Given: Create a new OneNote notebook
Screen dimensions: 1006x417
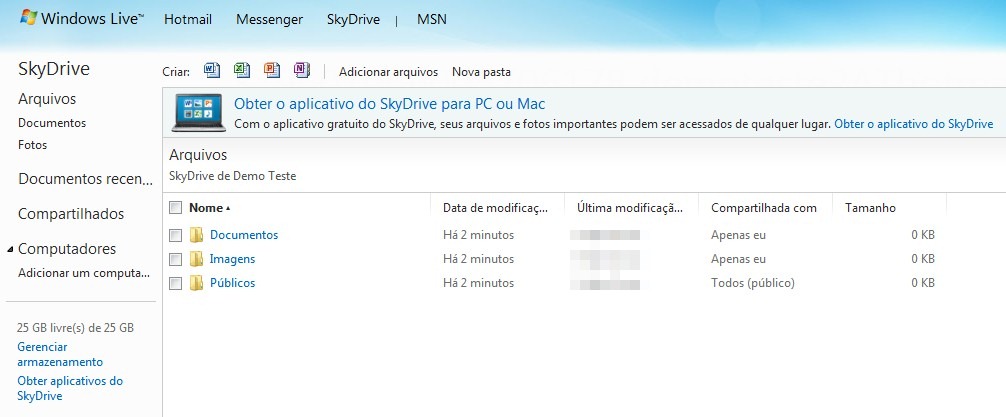Looking at the screenshot, I should 302,70.
